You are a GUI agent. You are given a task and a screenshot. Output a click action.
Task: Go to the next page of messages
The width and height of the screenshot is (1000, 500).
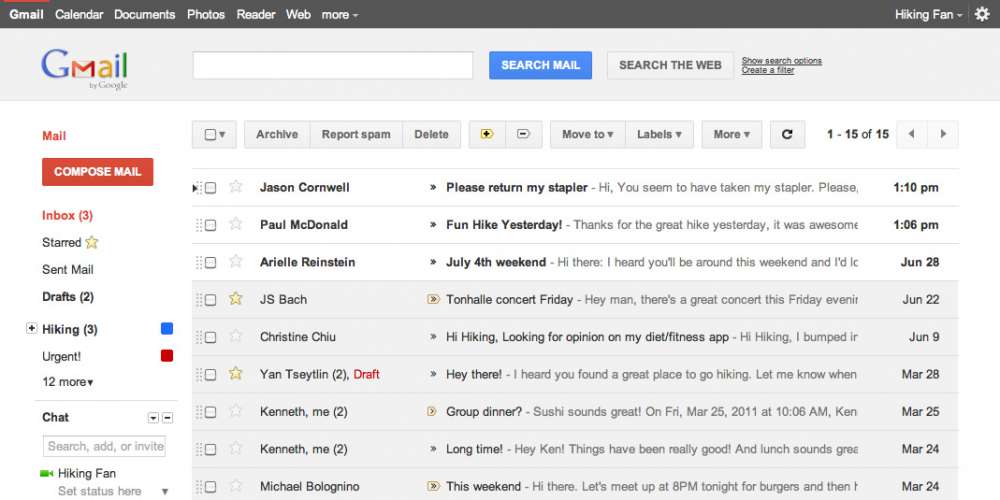pyautogui.click(x=943, y=135)
